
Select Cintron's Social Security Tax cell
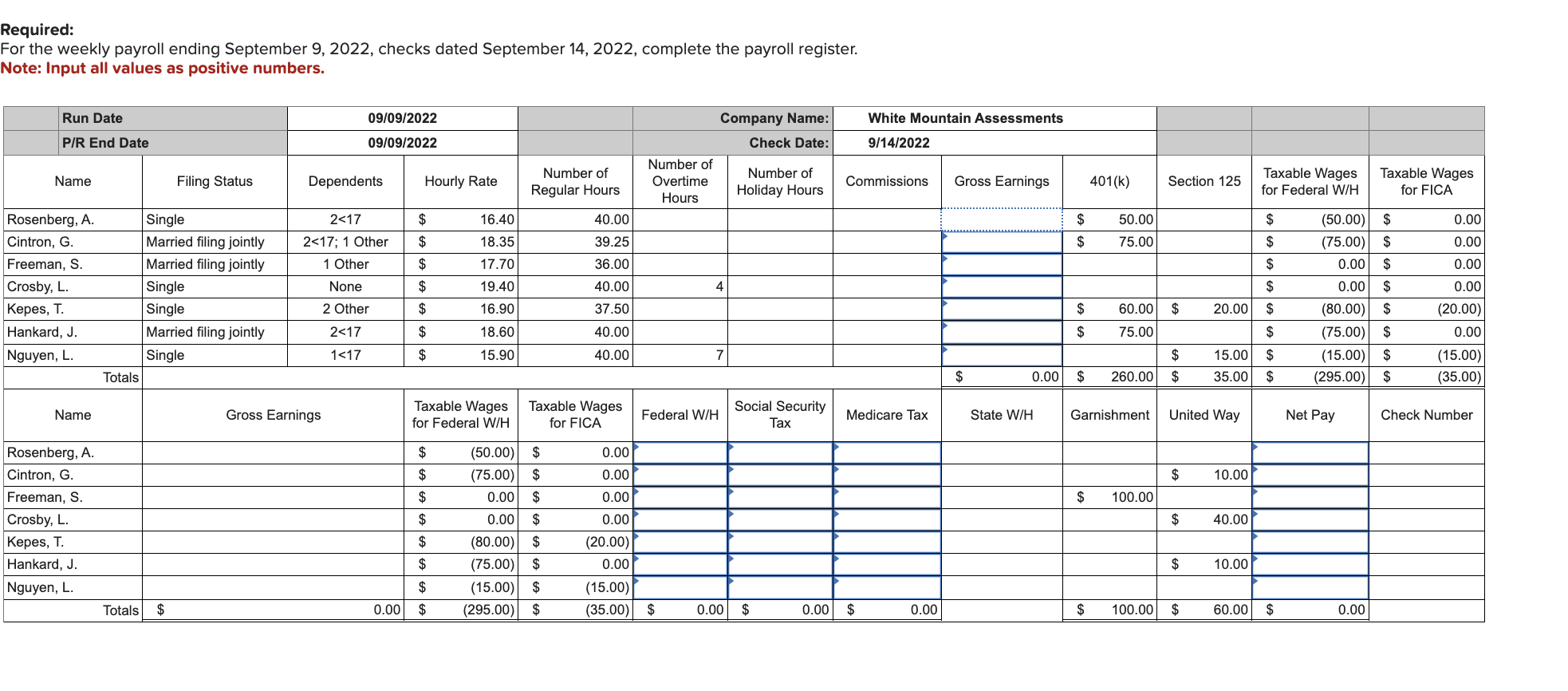780,475
